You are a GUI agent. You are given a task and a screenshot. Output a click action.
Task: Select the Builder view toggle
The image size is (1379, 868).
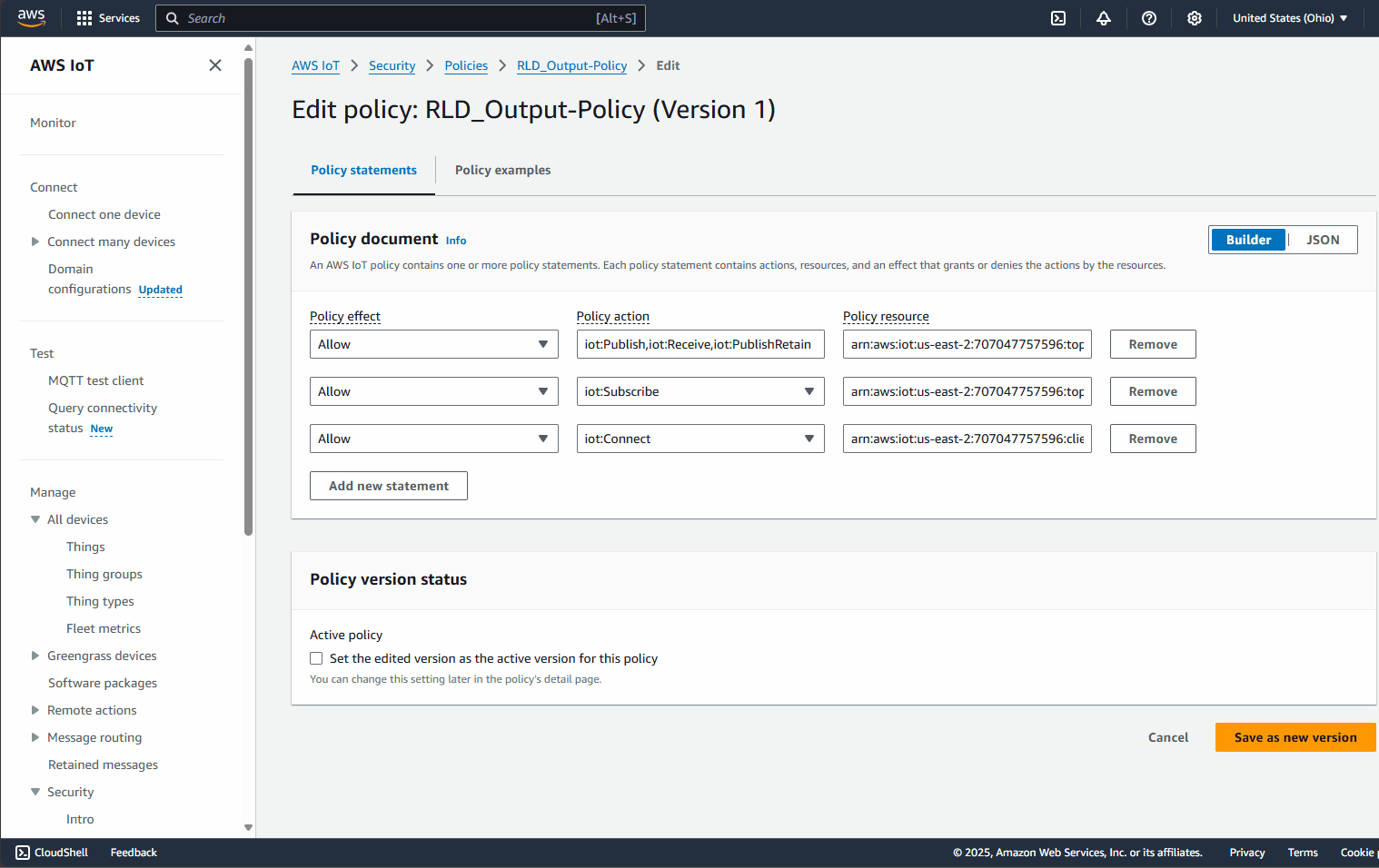(1248, 240)
